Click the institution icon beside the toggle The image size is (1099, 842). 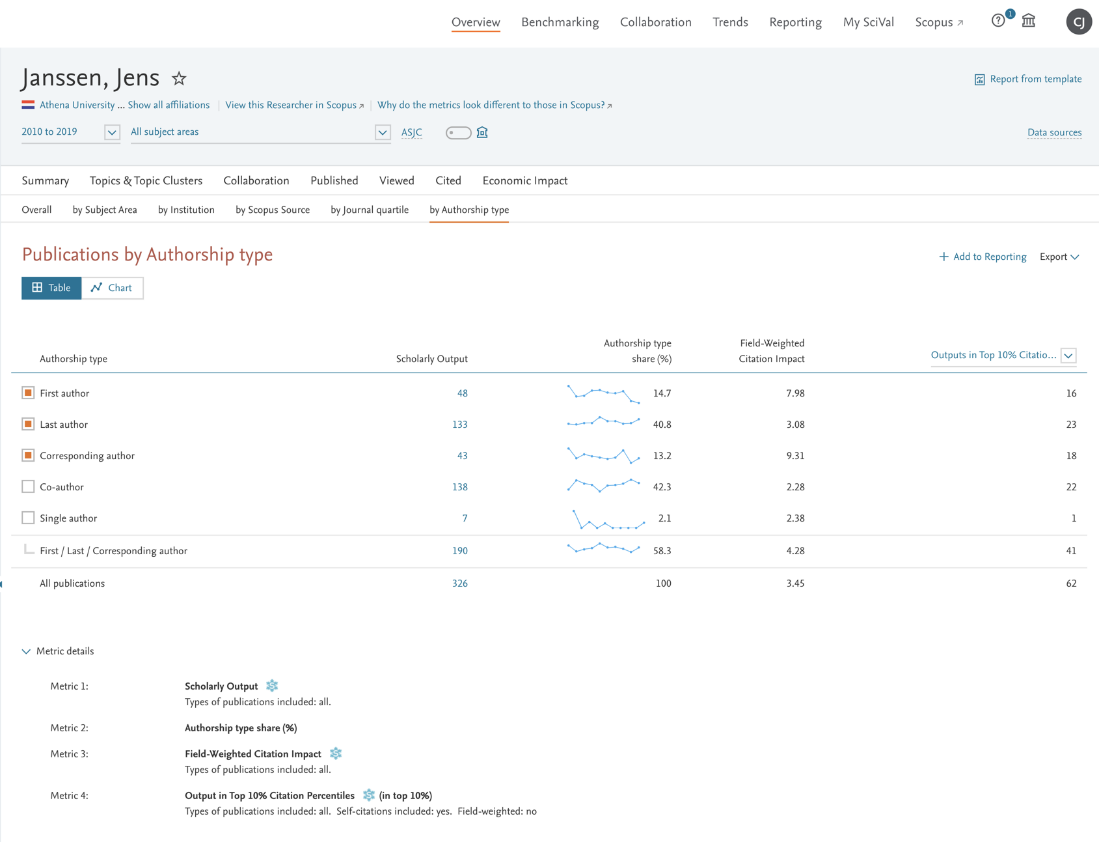[x=482, y=133]
